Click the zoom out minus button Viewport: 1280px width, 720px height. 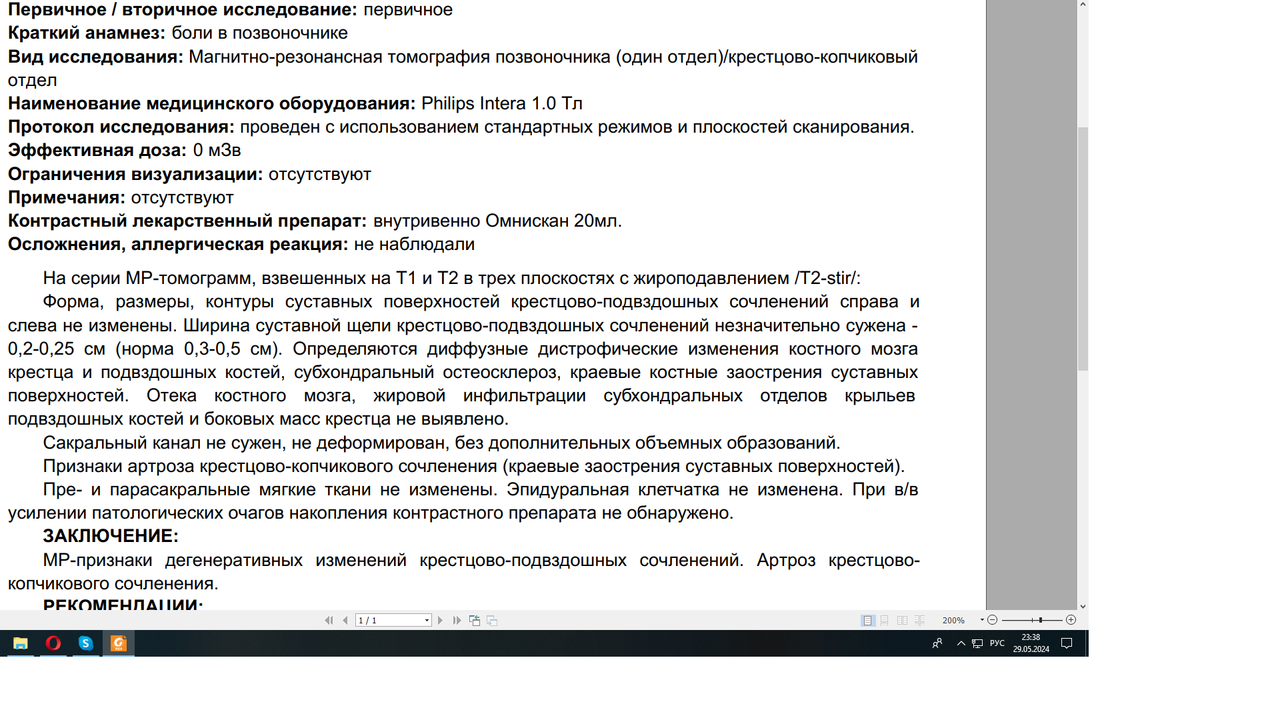992,620
